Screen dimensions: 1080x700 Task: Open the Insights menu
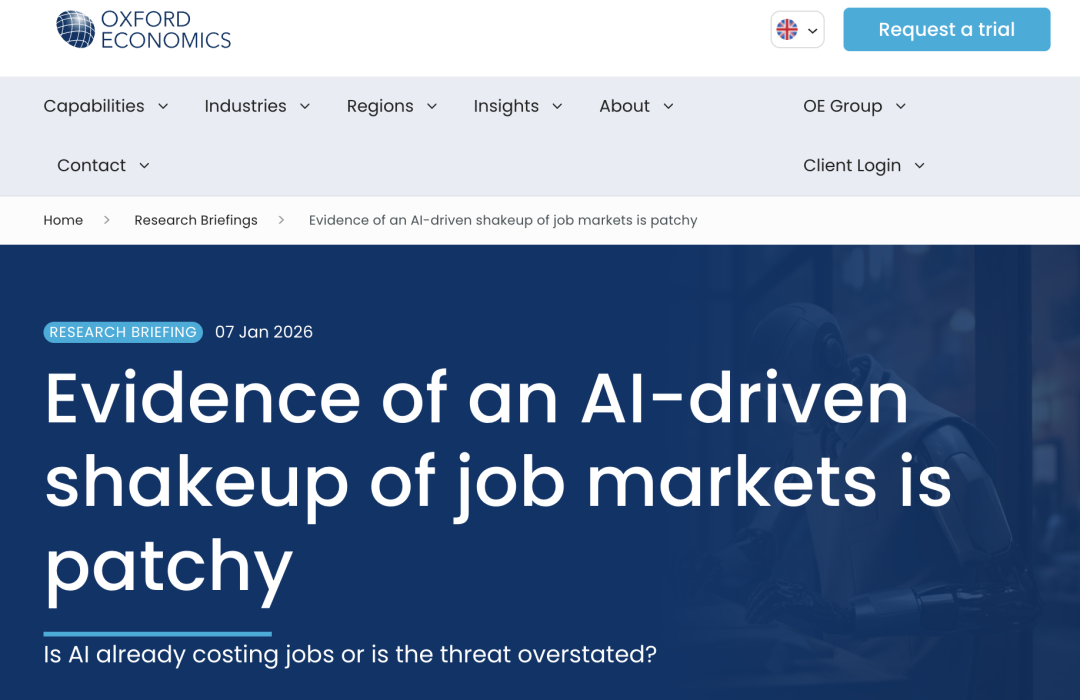click(x=506, y=106)
